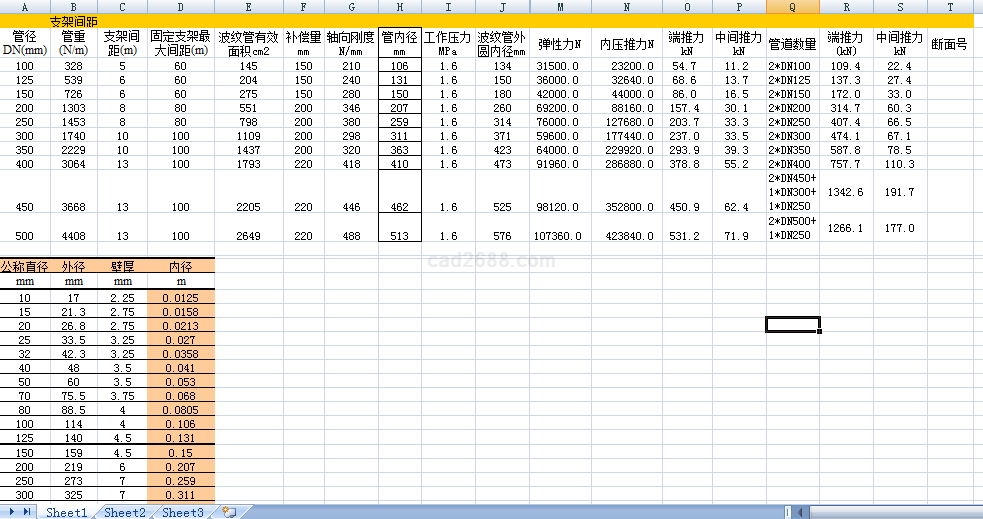Switch to the Sheet2 tab
This screenshot has width=983, height=519.
pyautogui.click(x=125, y=512)
